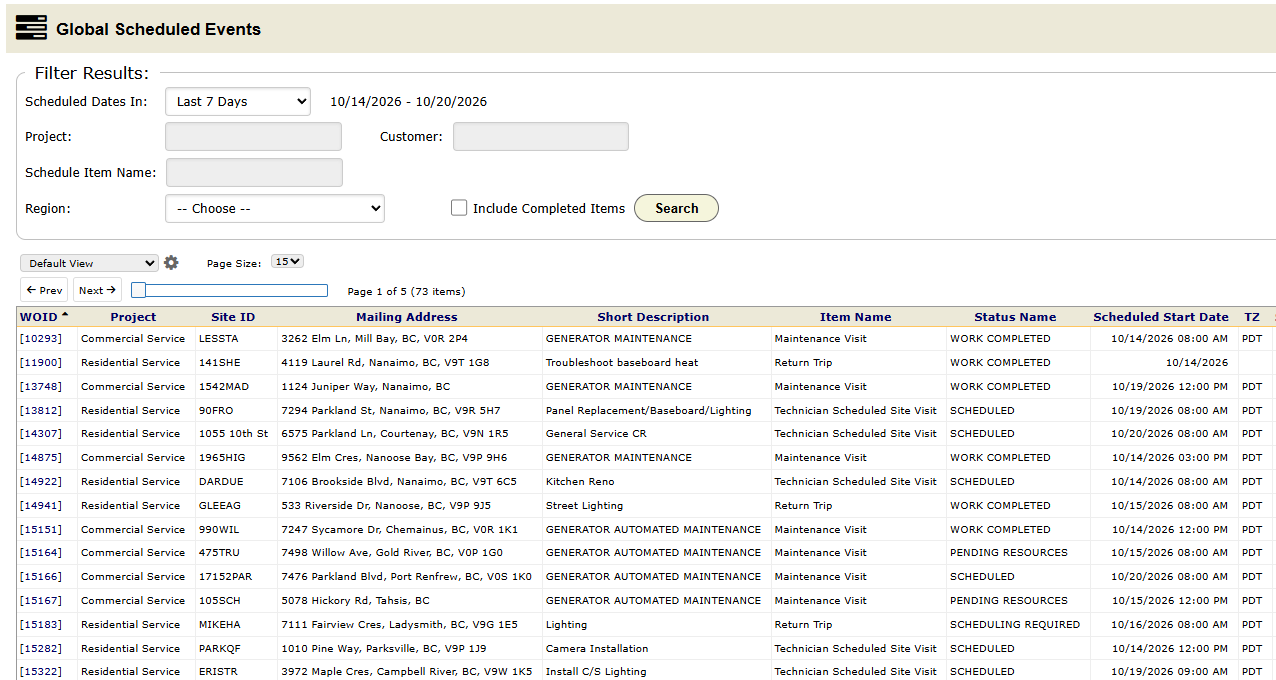Open work order [15151]
The image size is (1276, 680).
coord(40,529)
